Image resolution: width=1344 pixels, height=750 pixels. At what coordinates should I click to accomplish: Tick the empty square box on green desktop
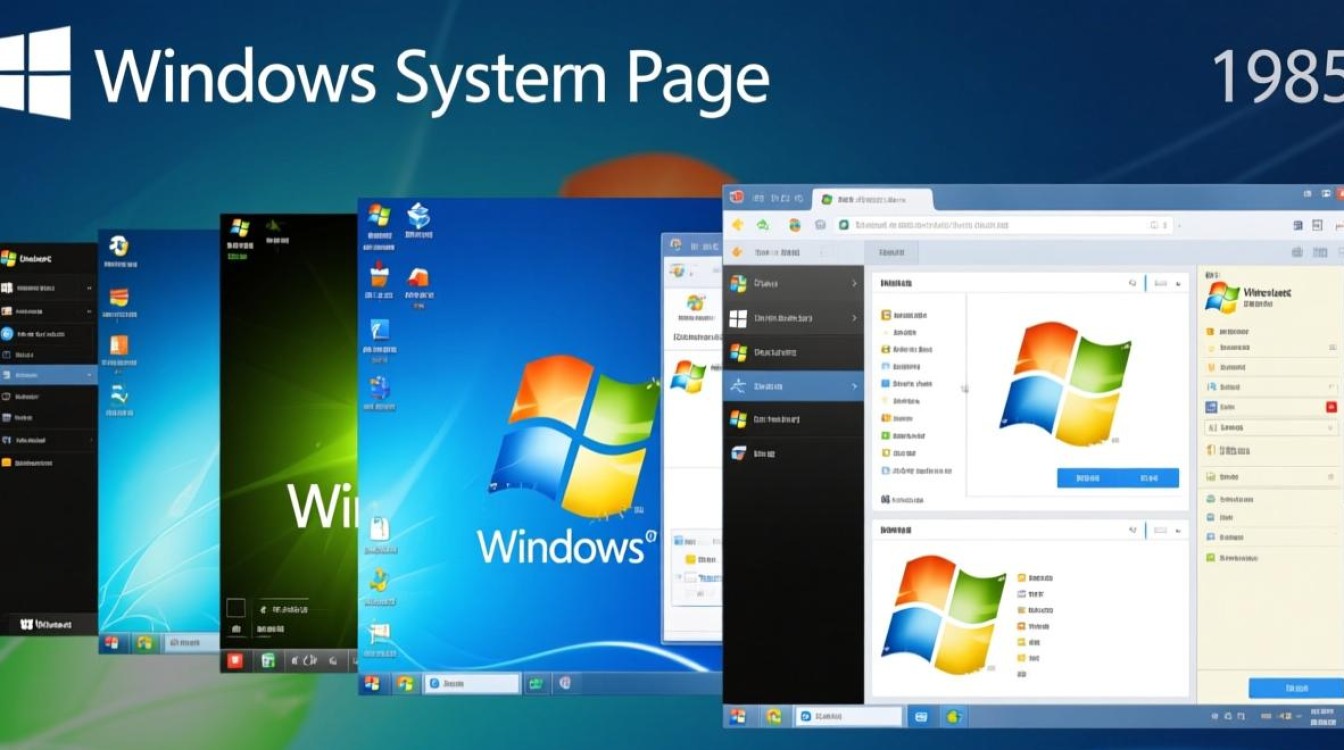pos(235,607)
